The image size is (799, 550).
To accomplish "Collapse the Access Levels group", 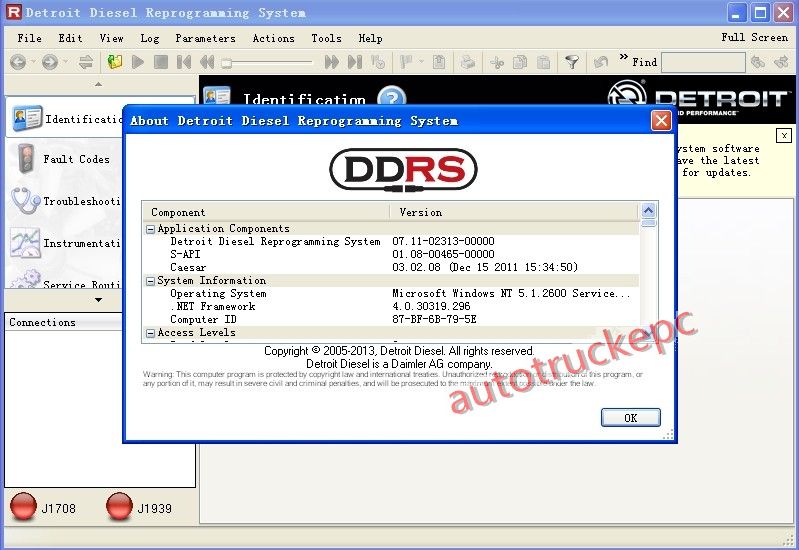I will click(x=150, y=333).
